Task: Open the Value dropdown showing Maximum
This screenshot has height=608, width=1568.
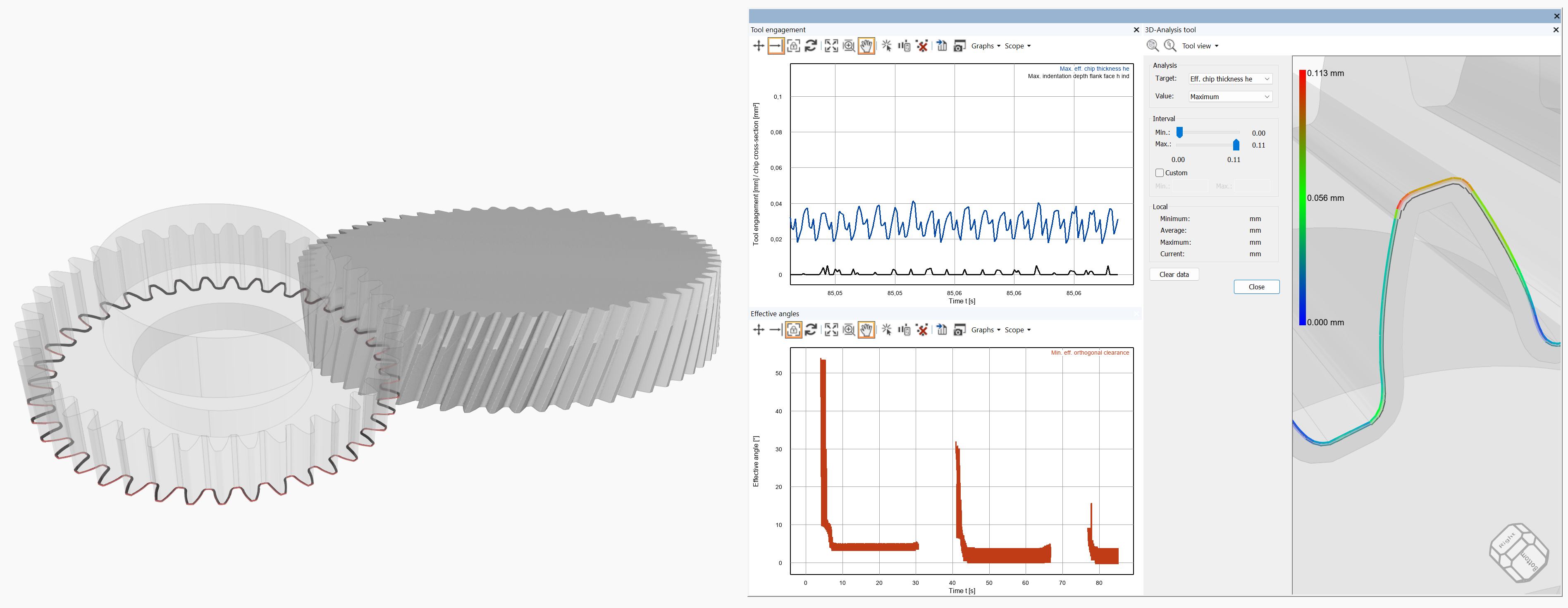Action: point(1229,97)
